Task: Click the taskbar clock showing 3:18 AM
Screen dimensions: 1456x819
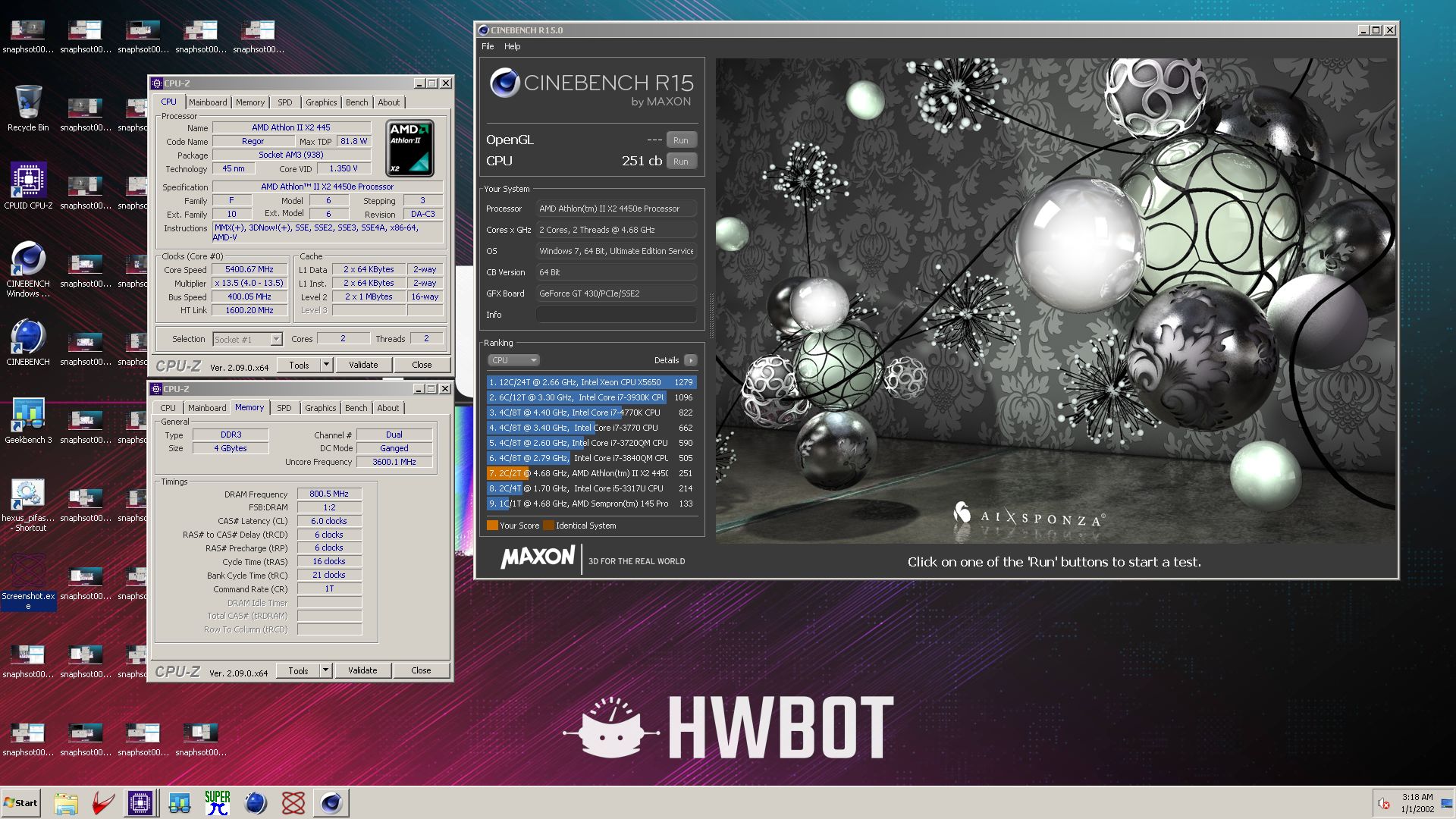Action: tap(1417, 802)
